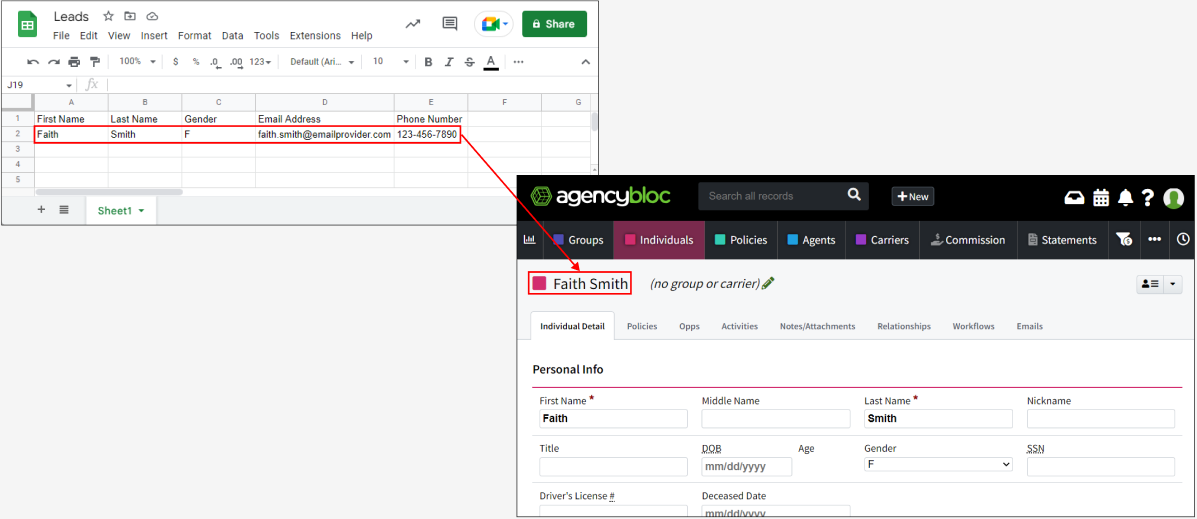Collapse the Sheets menus with chevron

(586, 62)
